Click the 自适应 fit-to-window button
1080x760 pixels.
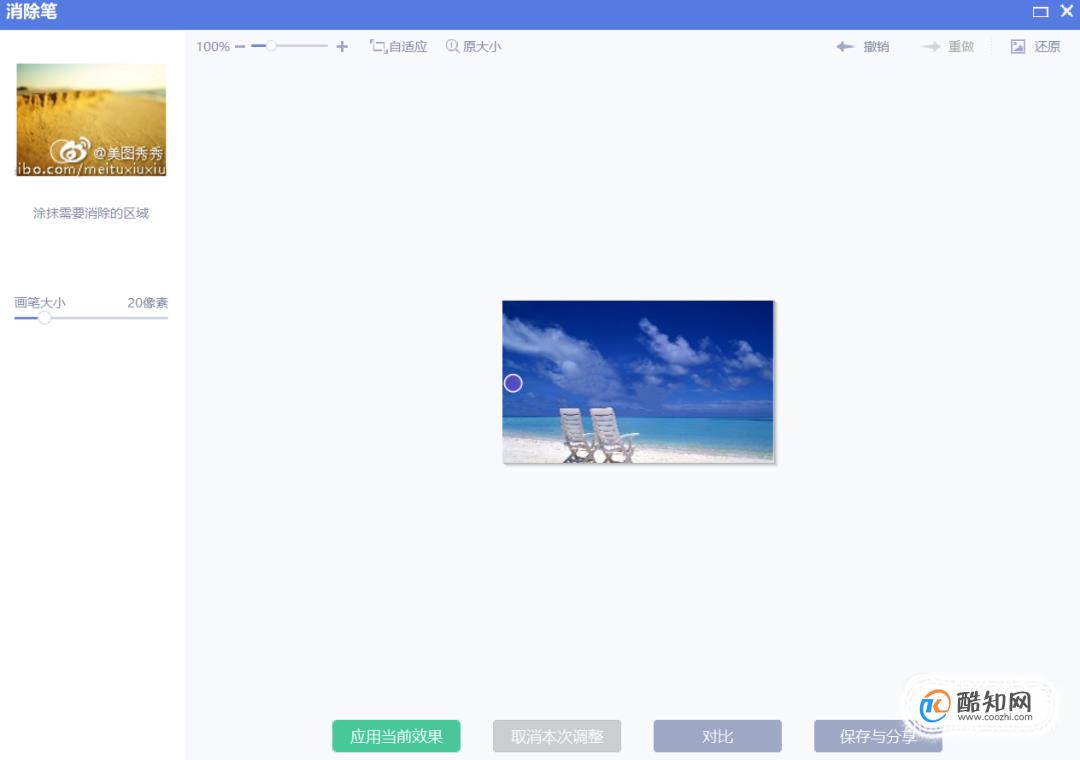coord(399,47)
